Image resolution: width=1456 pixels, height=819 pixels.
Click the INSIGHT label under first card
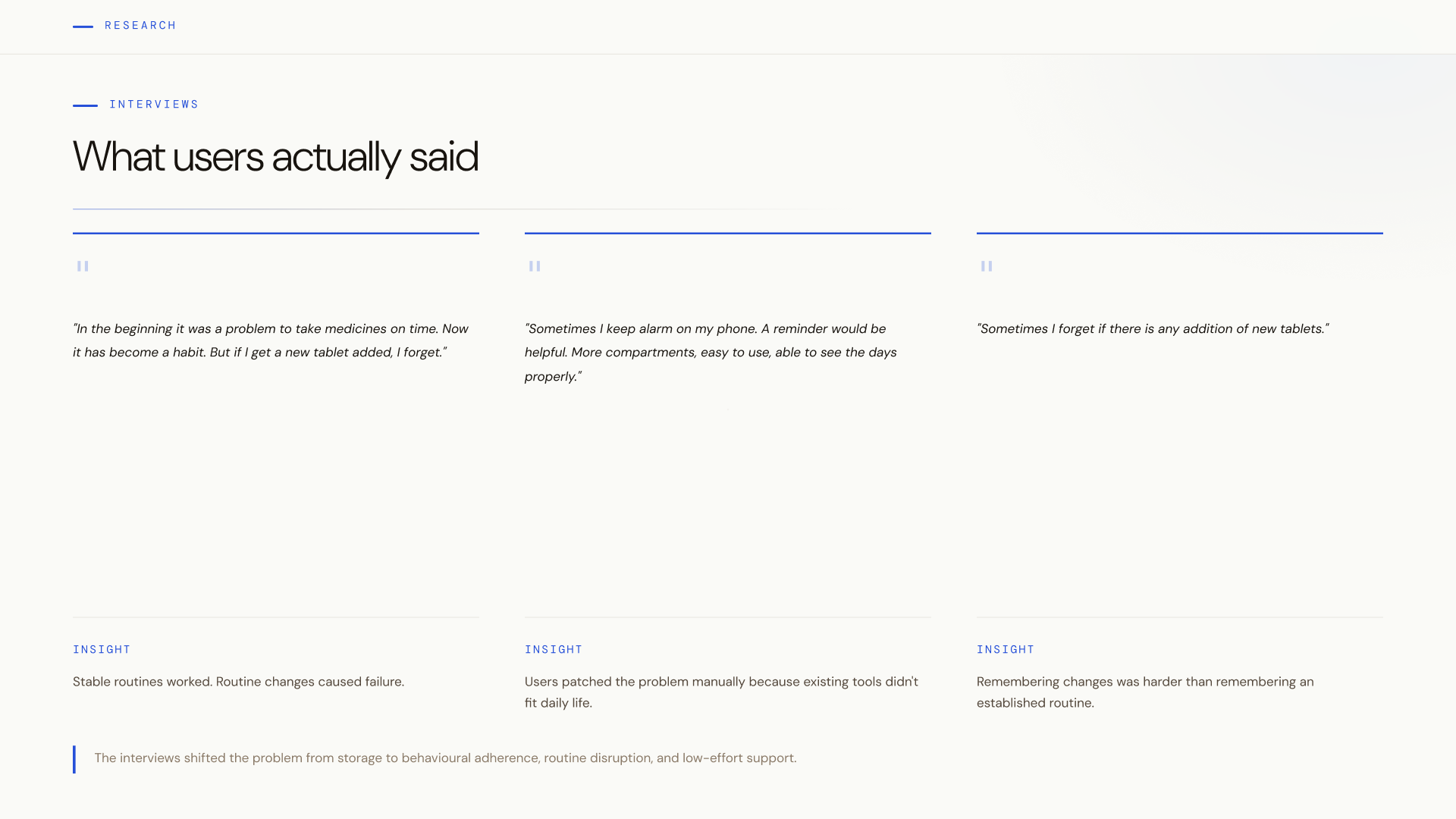click(102, 650)
